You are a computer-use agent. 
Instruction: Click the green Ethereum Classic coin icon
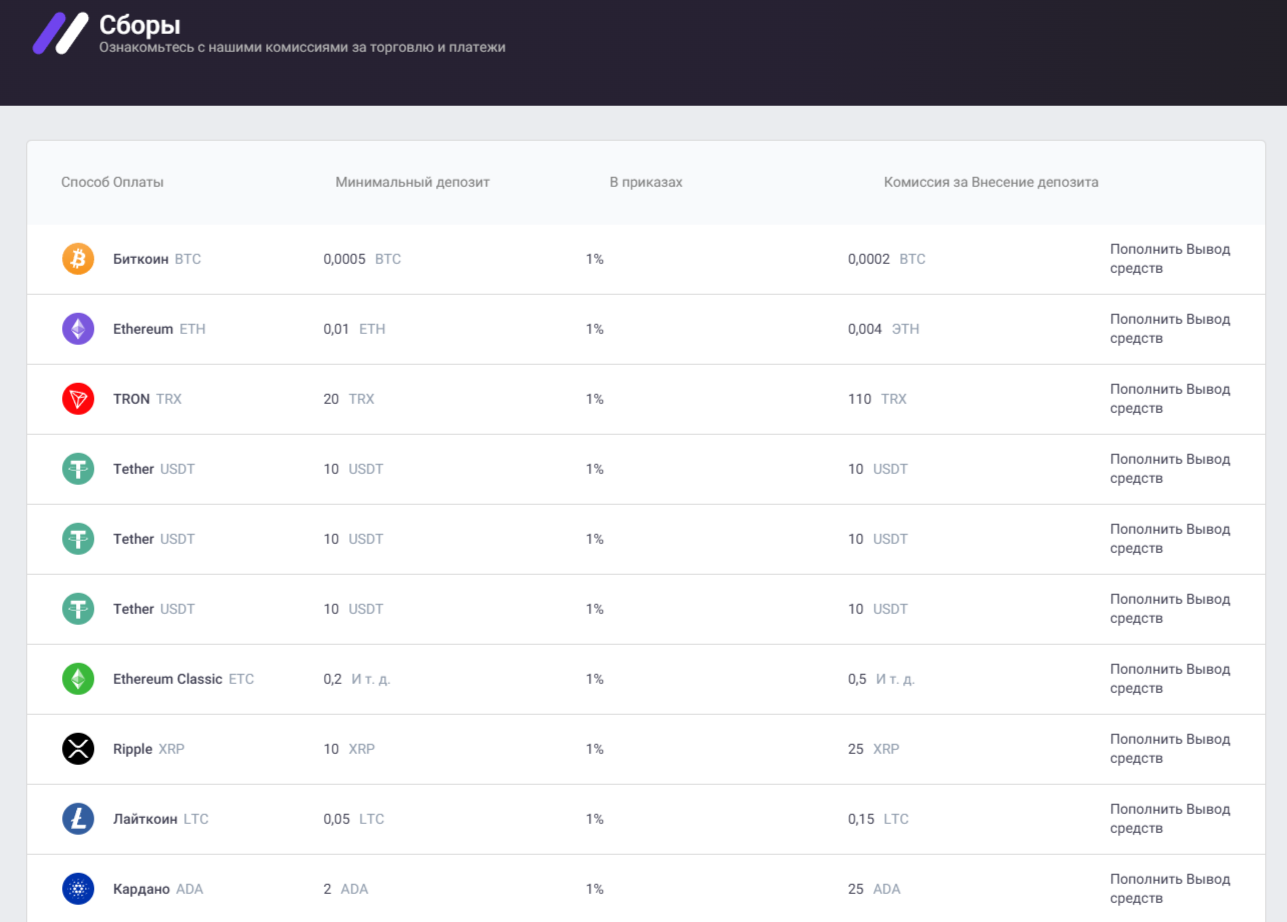click(x=78, y=679)
